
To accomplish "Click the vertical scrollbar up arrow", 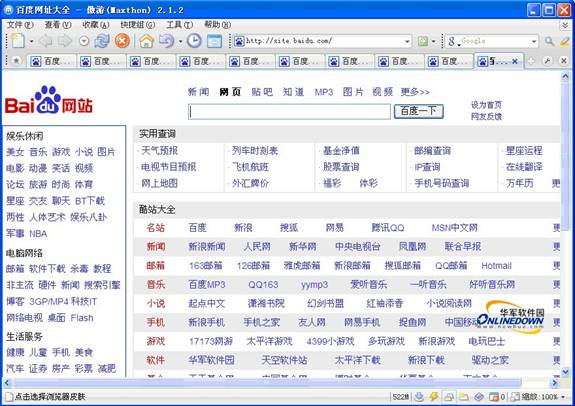I will [x=565, y=76].
